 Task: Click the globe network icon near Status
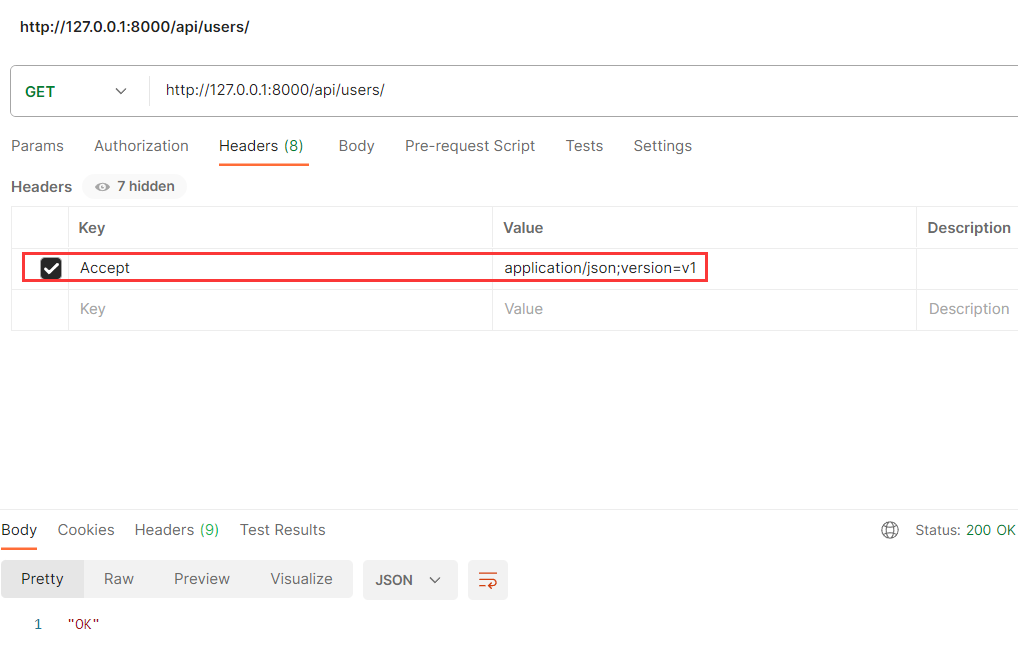click(889, 530)
